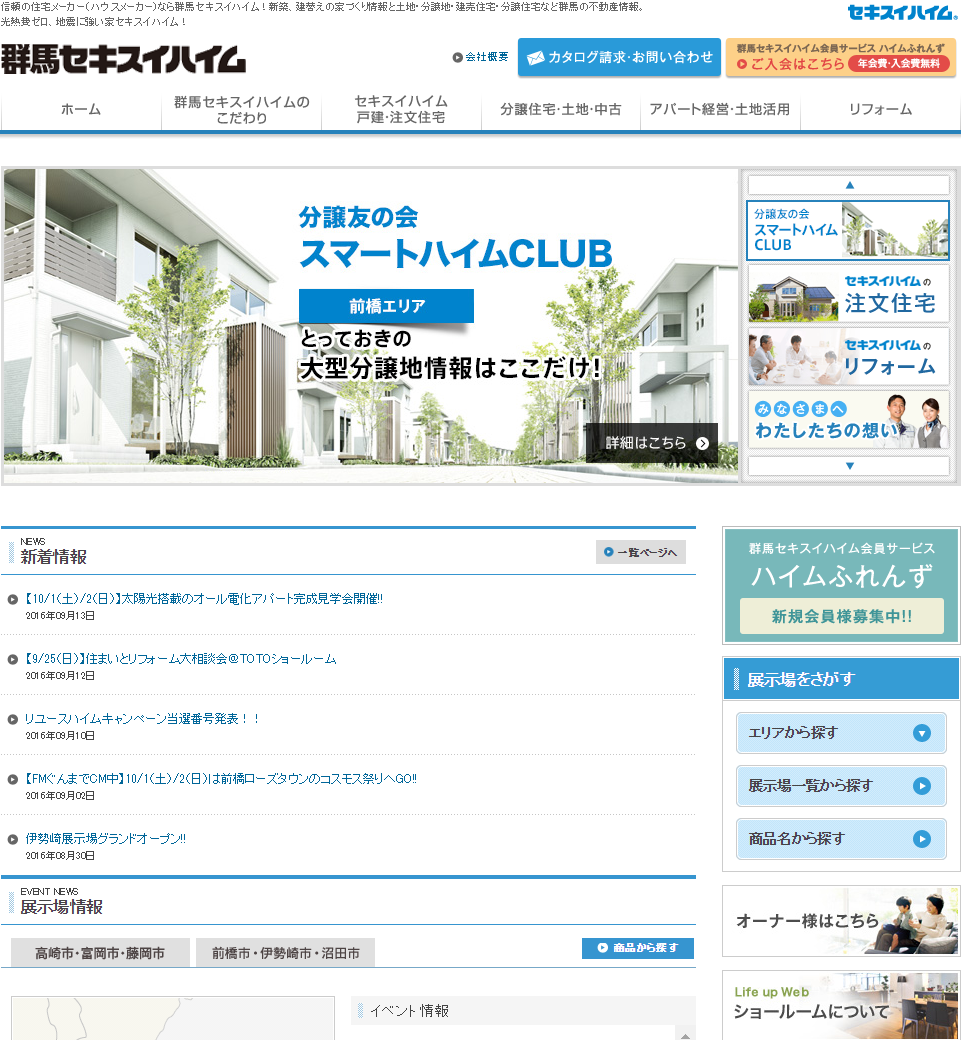Screen dimensions: 961x1040
Task: Open セキスイハイム戸建・注文住宅 menu item
Action: 401,109
